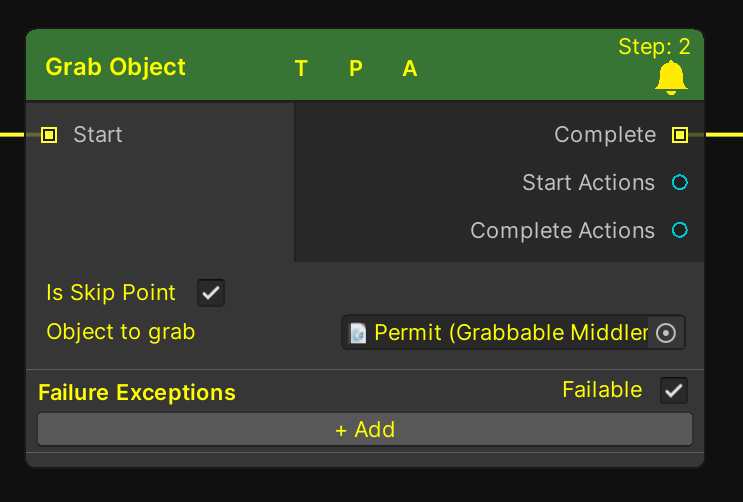Click the Start Actions label text
Screen dimensions: 743x502
(x=588, y=182)
